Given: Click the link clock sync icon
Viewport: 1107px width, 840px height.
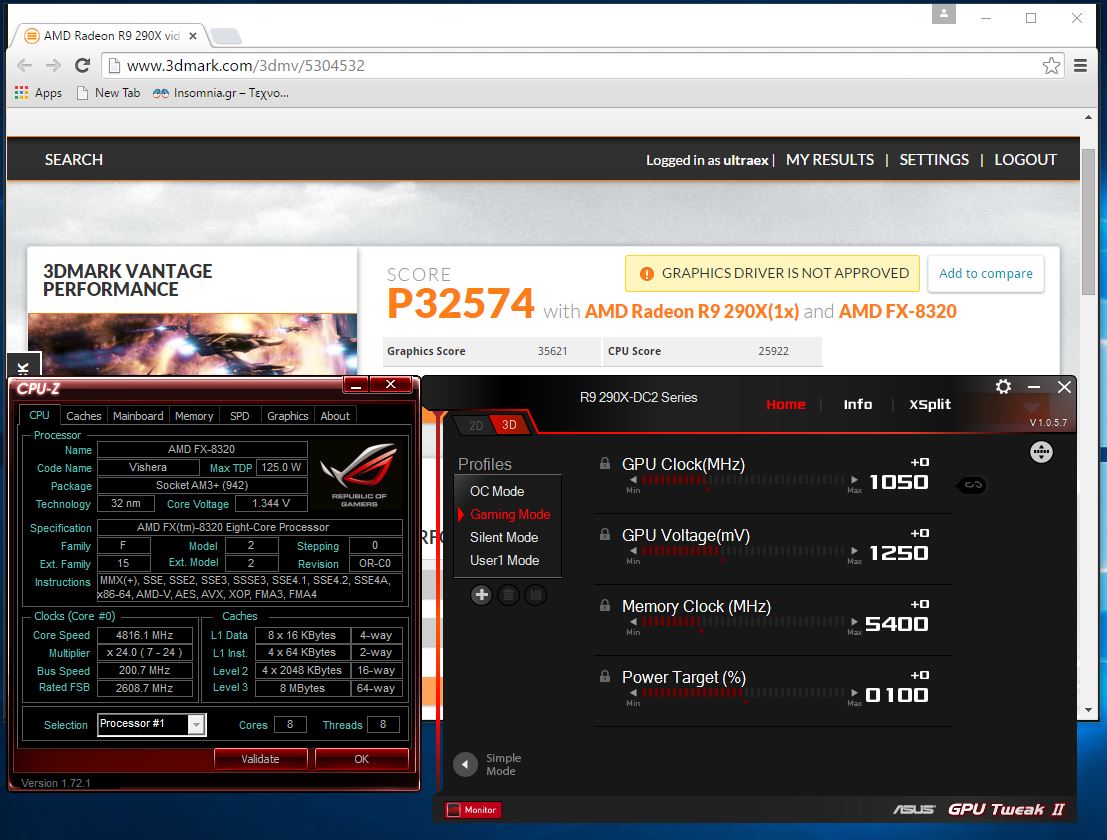Looking at the screenshot, I should pos(973,484).
